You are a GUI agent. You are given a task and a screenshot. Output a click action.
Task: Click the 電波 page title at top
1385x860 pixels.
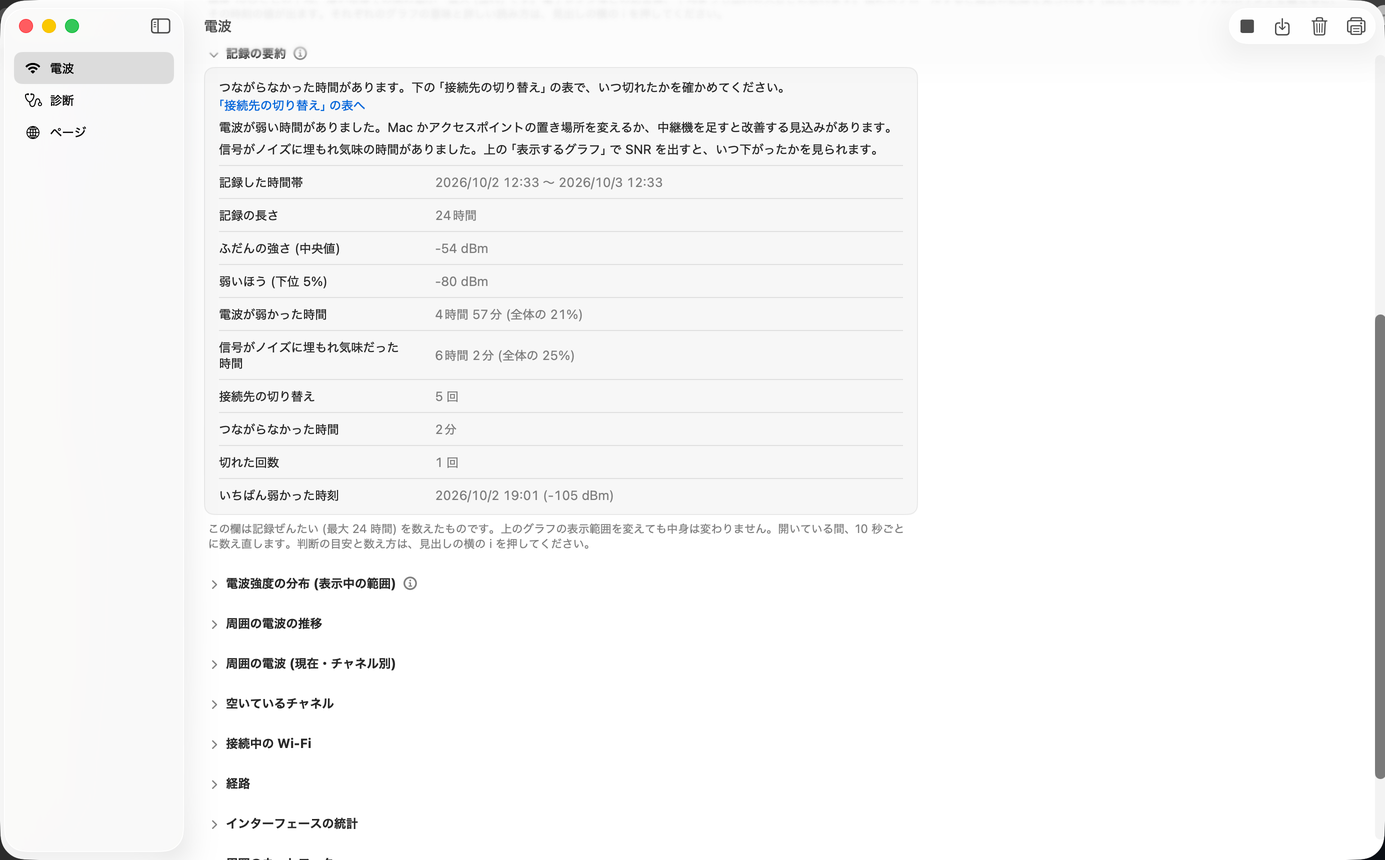coord(217,26)
